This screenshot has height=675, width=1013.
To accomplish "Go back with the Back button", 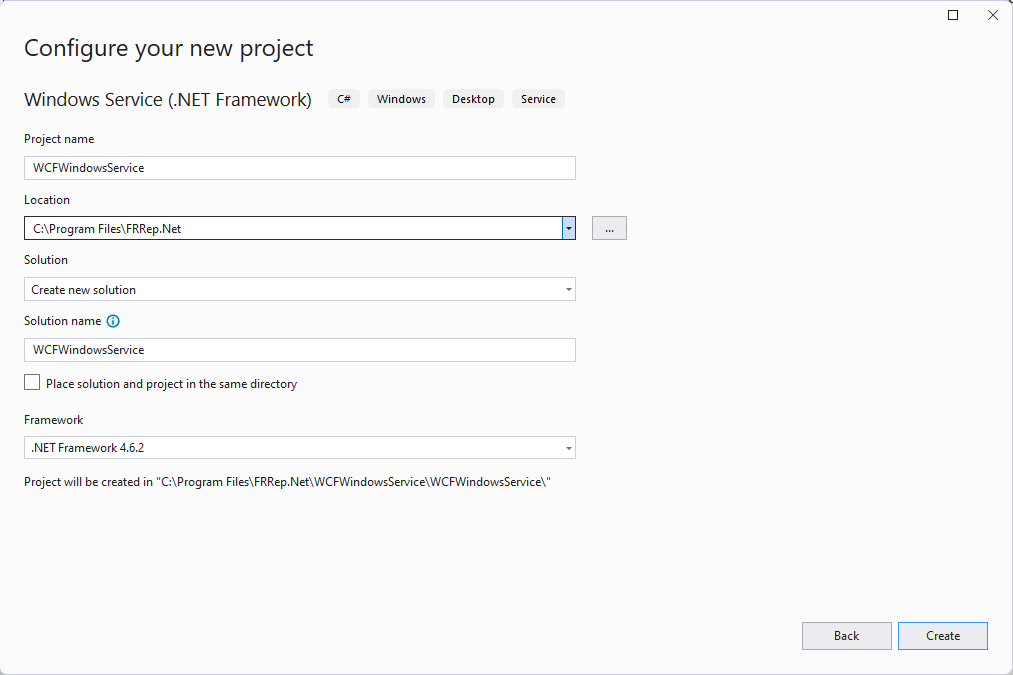I will [x=846, y=636].
